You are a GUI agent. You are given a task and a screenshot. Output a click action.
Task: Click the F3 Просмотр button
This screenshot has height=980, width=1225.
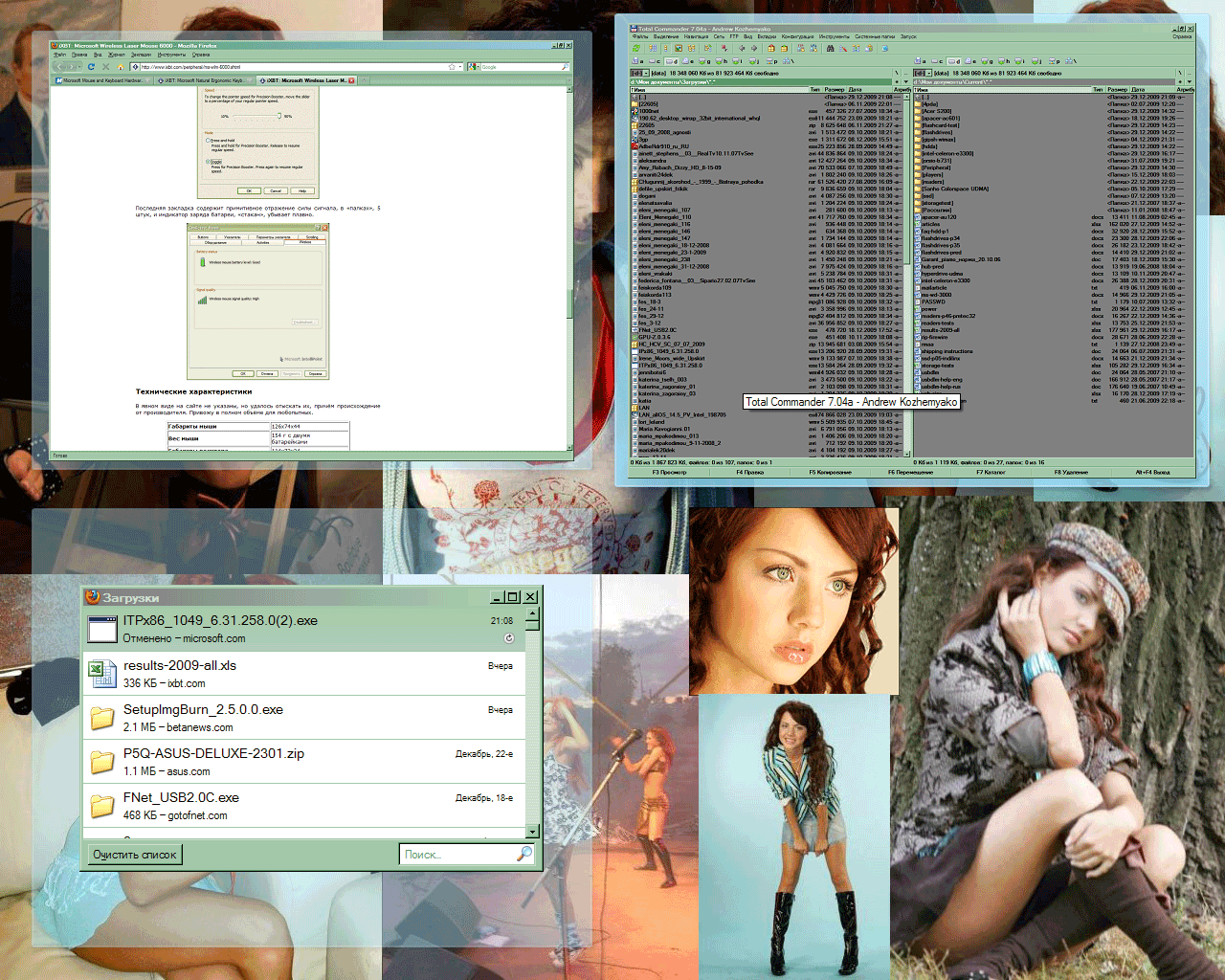coord(670,472)
